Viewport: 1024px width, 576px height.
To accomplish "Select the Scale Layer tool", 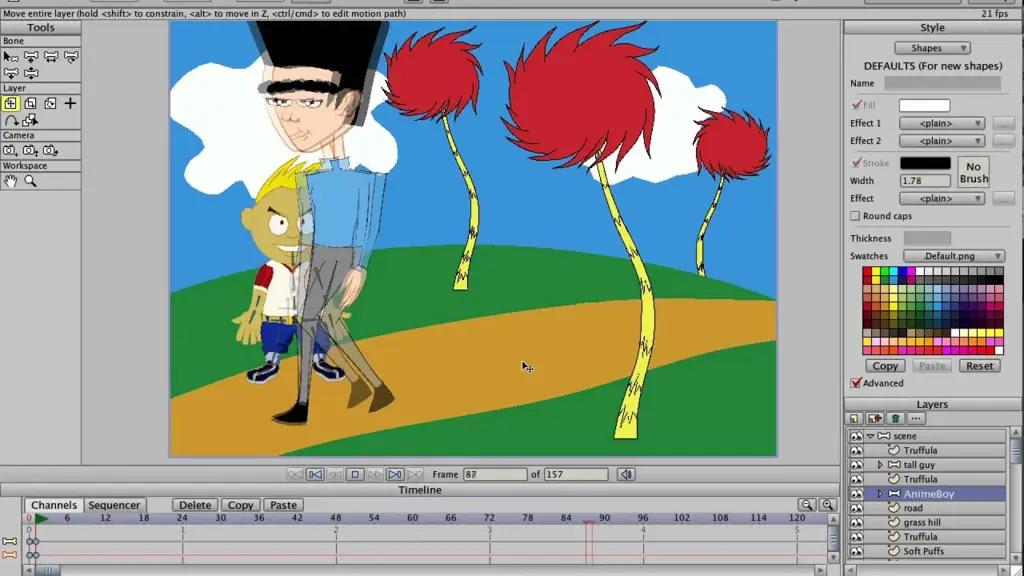I will 31,103.
